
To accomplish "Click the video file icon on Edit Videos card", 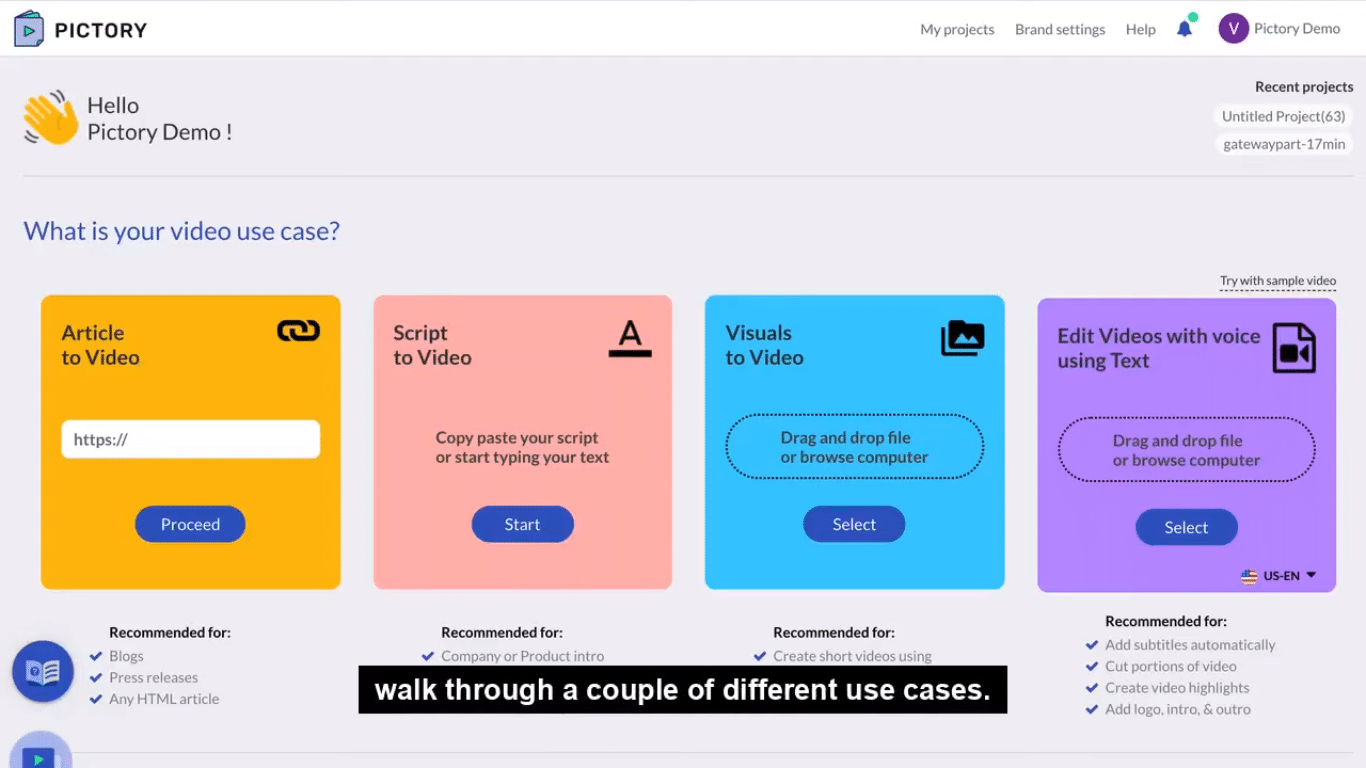I will point(1293,348).
